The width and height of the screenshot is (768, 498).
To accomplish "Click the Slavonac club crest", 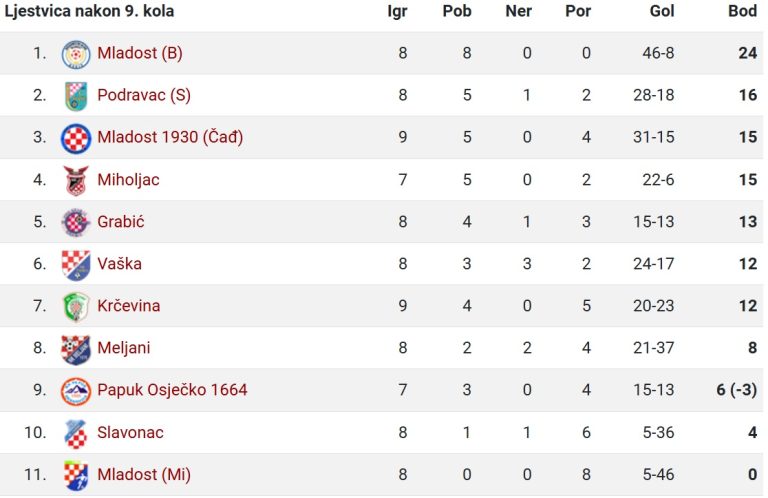I will [x=76, y=433].
